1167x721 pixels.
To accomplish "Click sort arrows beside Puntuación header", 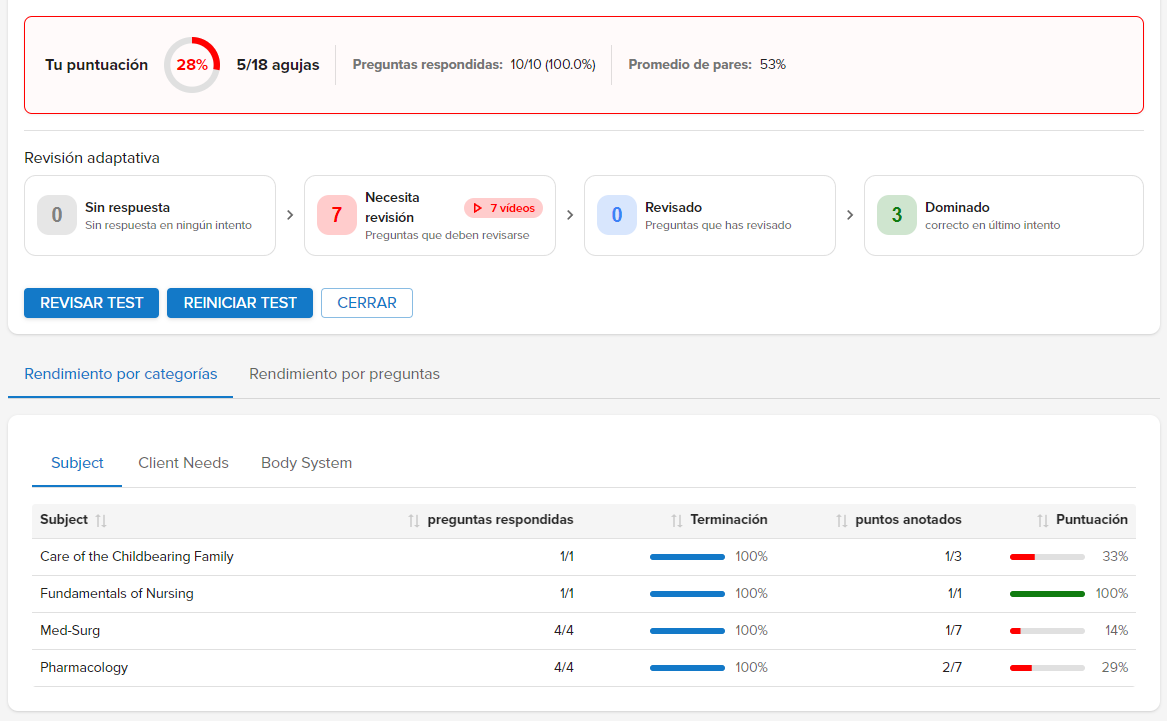I will (1042, 520).
